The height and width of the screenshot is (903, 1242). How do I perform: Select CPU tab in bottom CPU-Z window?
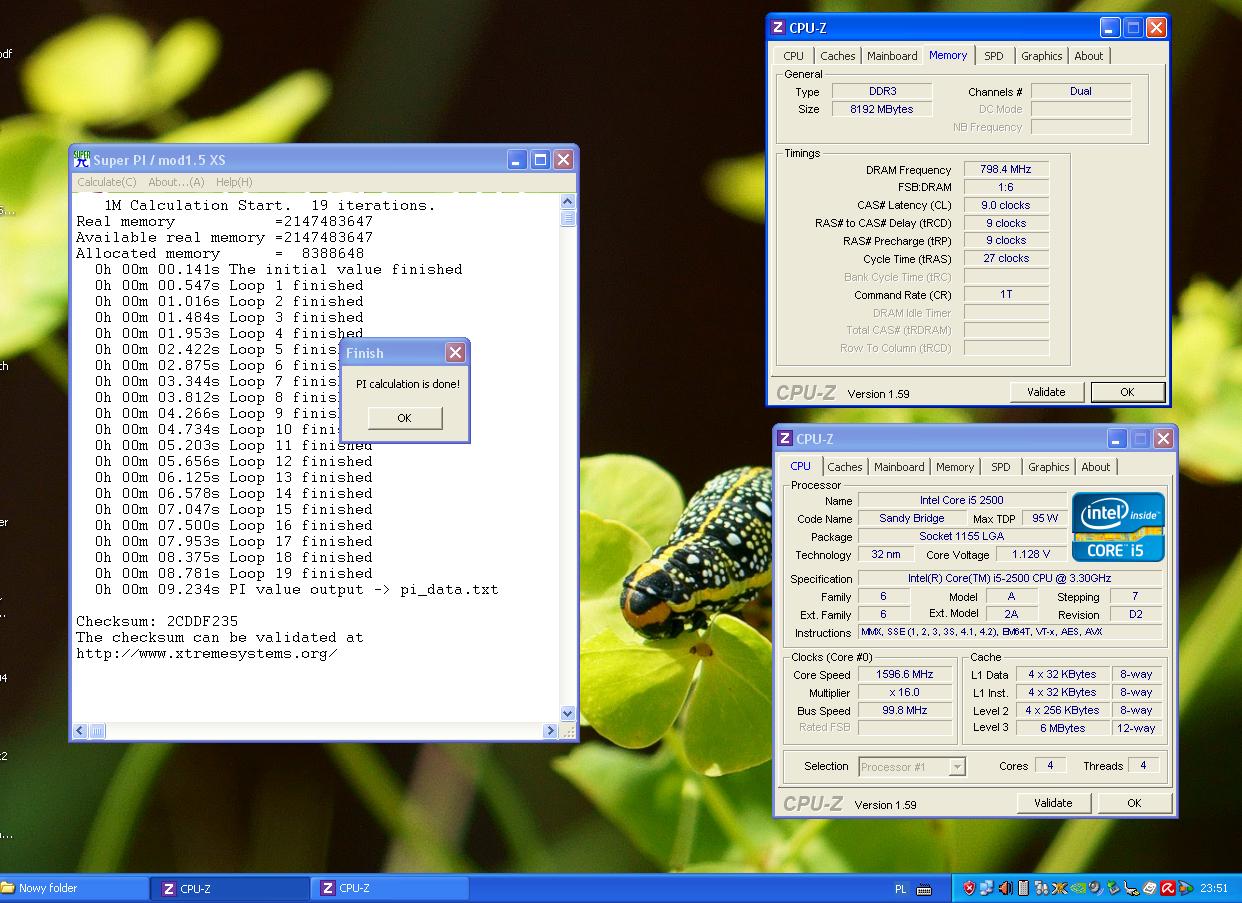tap(801, 466)
